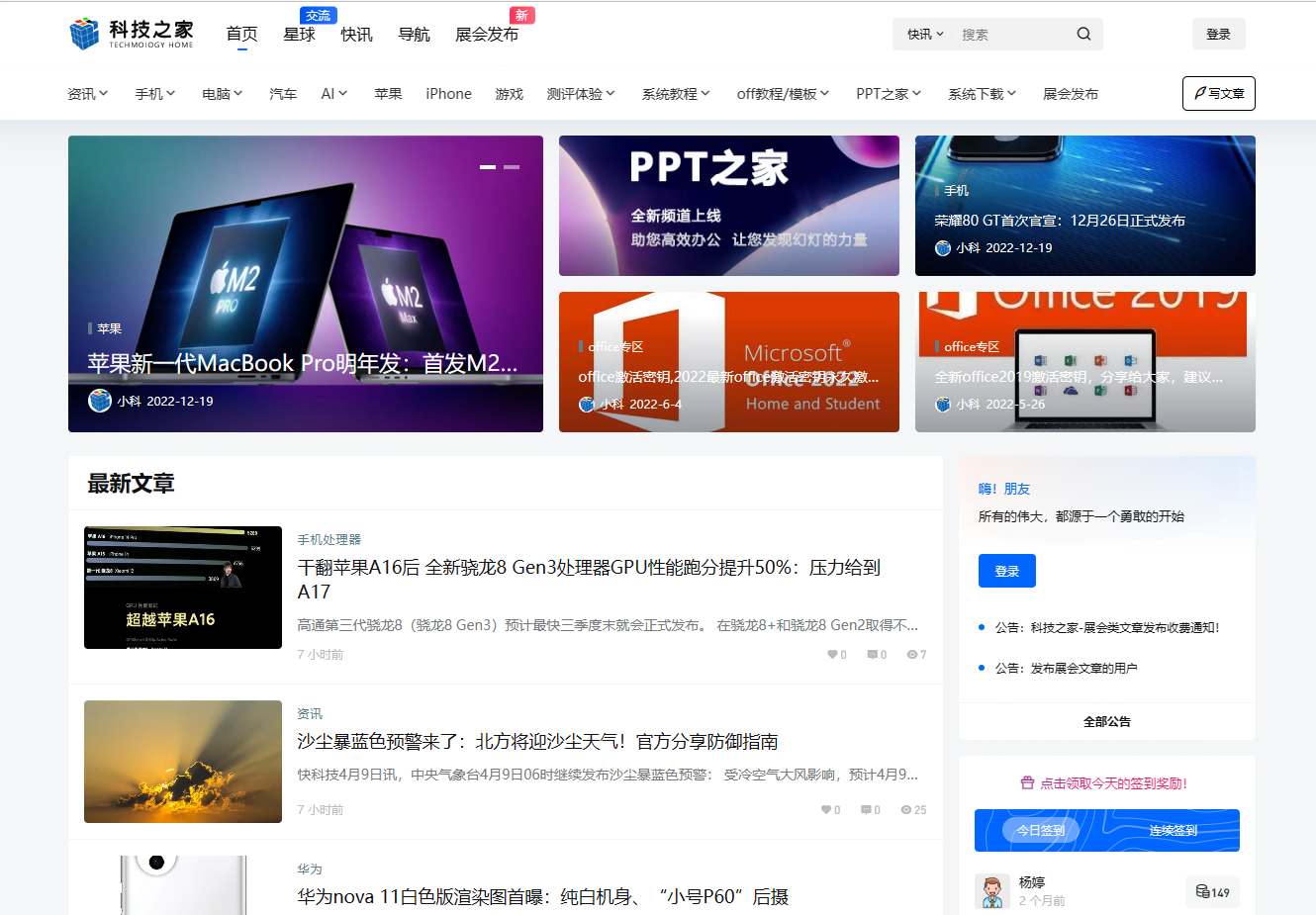Expand the 系统下载 menu

[983, 93]
